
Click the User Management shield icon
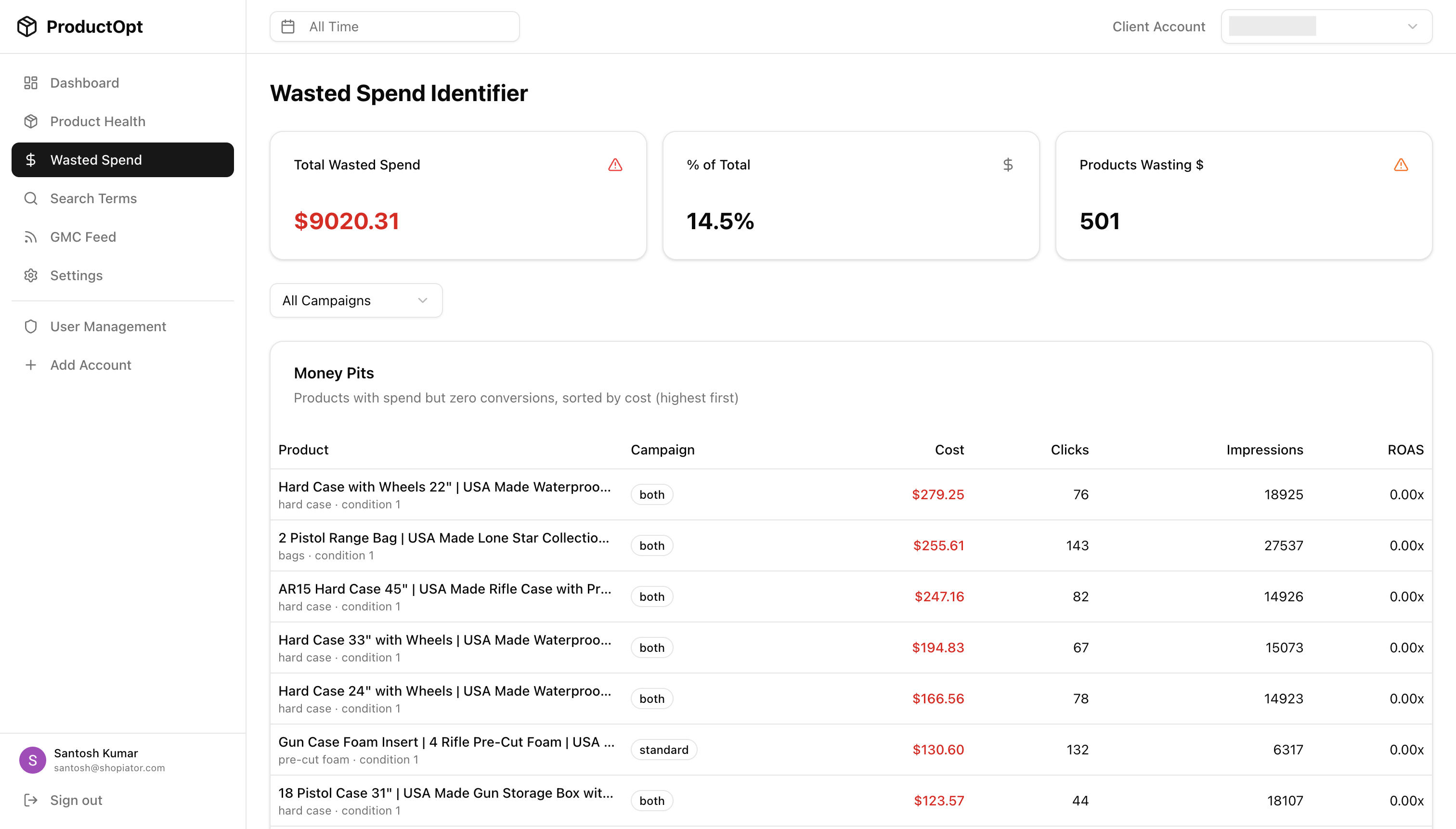coord(31,326)
